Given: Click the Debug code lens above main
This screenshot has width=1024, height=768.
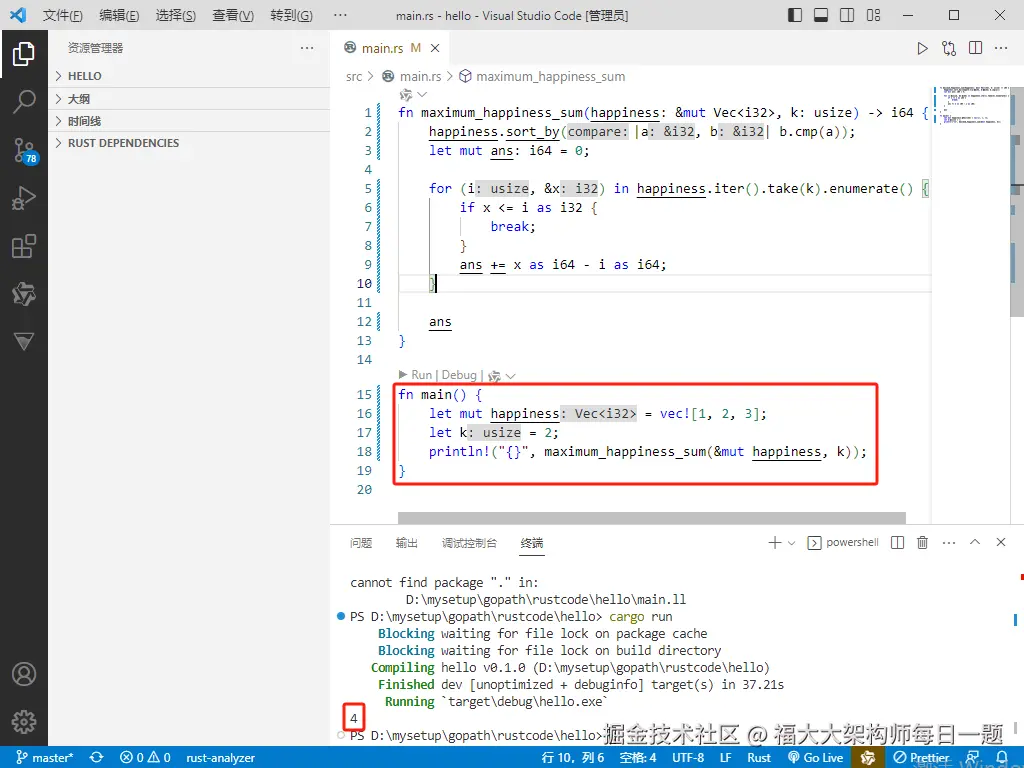Looking at the screenshot, I should [459, 375].
